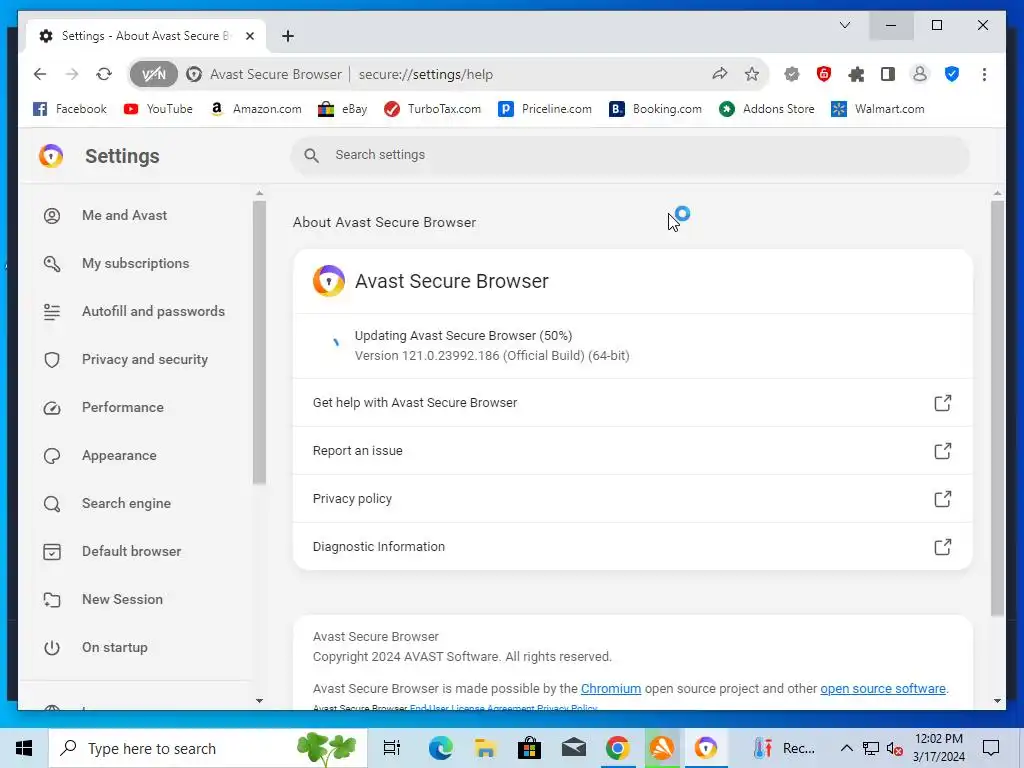Follow the Chromium hyperlink
Viewport: 1024px width, 768px height.
pyautogui.click(x=611, y=688)
